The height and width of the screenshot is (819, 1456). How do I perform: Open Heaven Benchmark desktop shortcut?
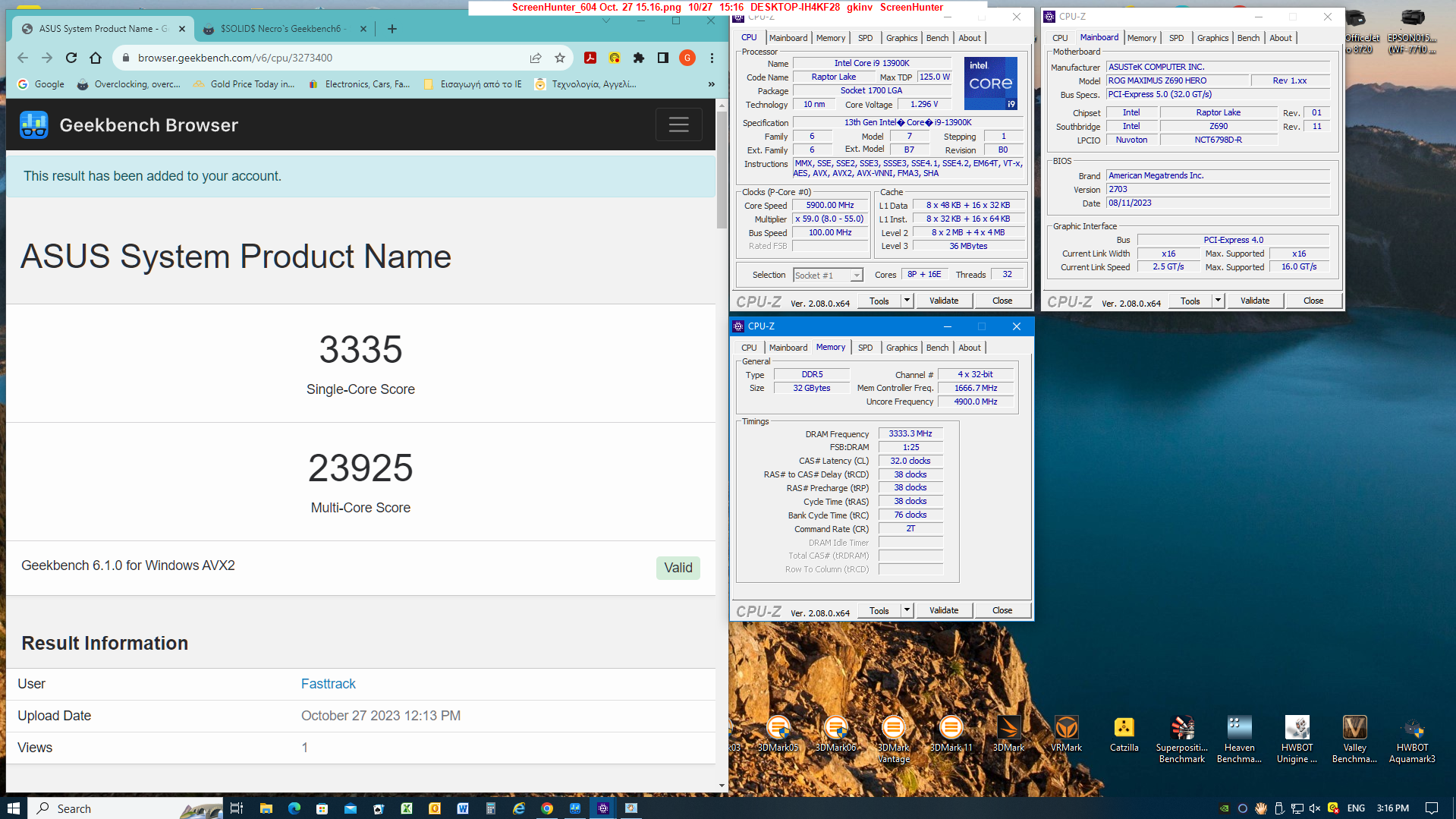1239,739
